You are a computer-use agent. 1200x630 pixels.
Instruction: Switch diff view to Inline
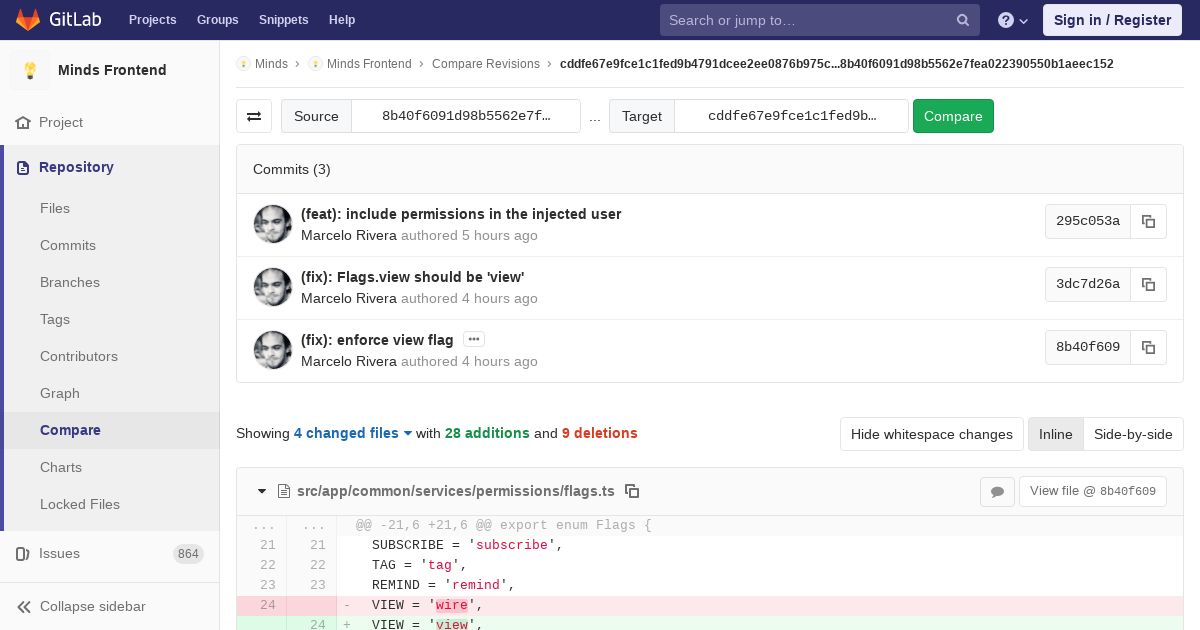(1055, 434)
